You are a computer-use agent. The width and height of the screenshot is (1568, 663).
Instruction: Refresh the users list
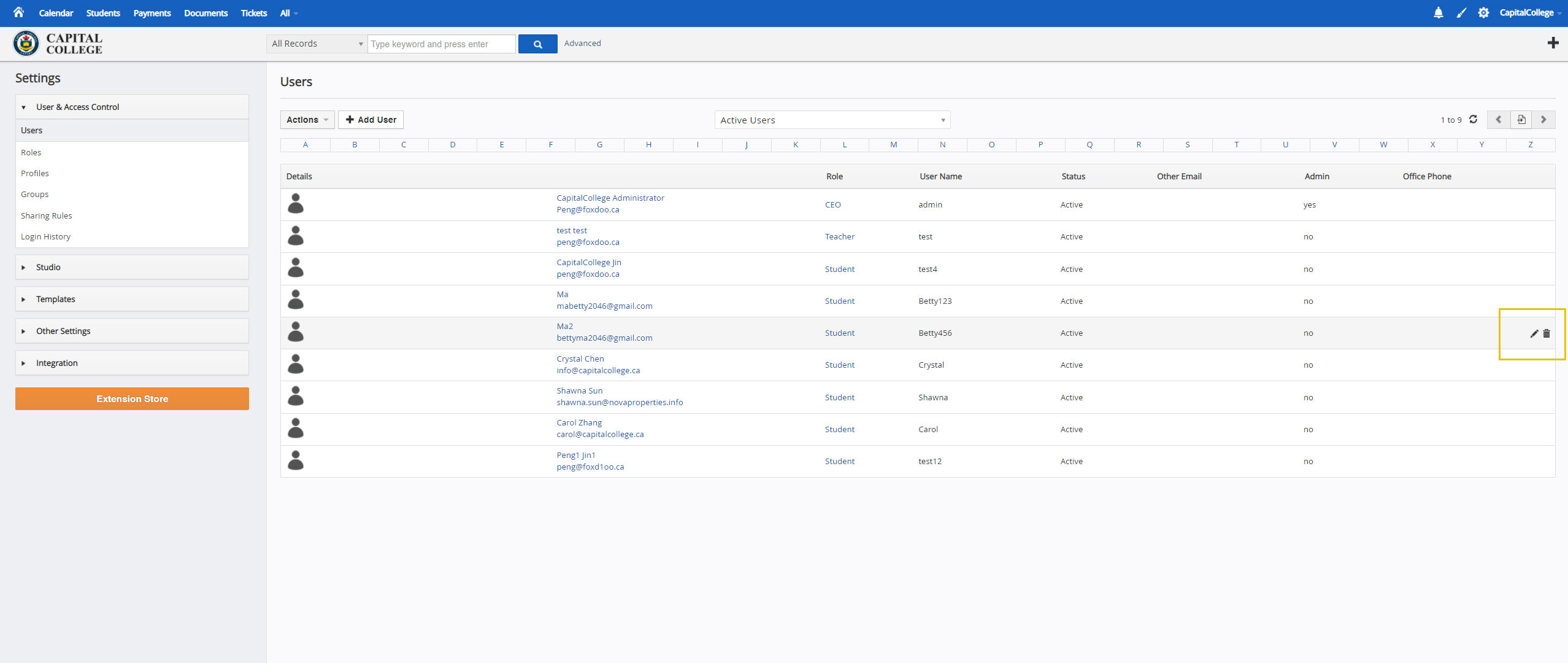click(x=1473, y=120)
